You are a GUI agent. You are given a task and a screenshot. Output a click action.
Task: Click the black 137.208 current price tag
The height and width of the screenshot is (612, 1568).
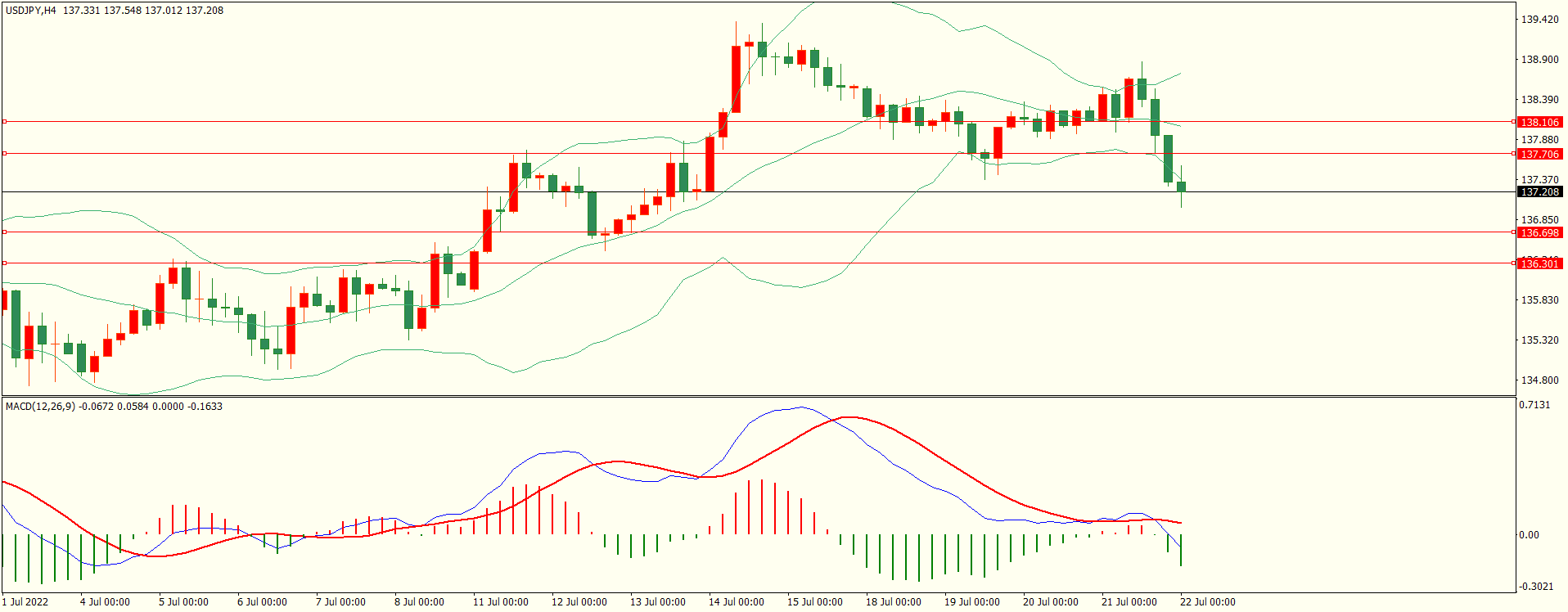pyautogui.click(x=1539, y=192)
